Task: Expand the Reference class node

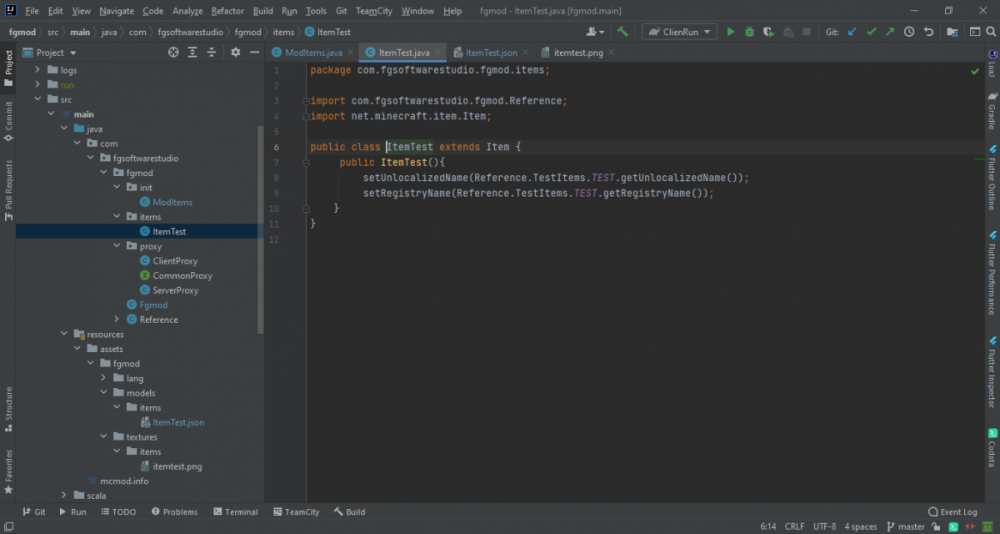Action: pos(117,320)
